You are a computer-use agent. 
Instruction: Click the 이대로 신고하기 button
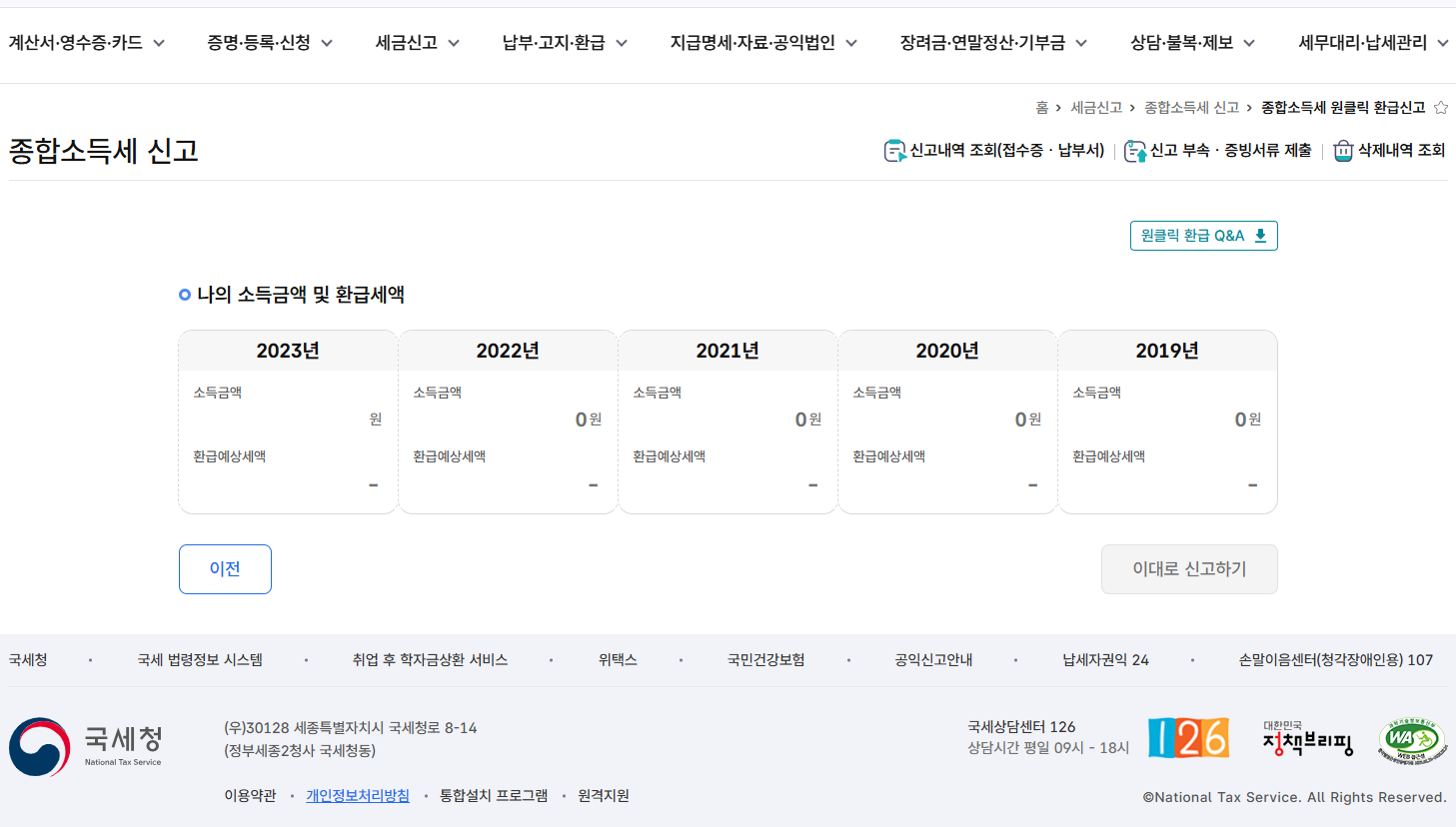(x=1189, y=568)
